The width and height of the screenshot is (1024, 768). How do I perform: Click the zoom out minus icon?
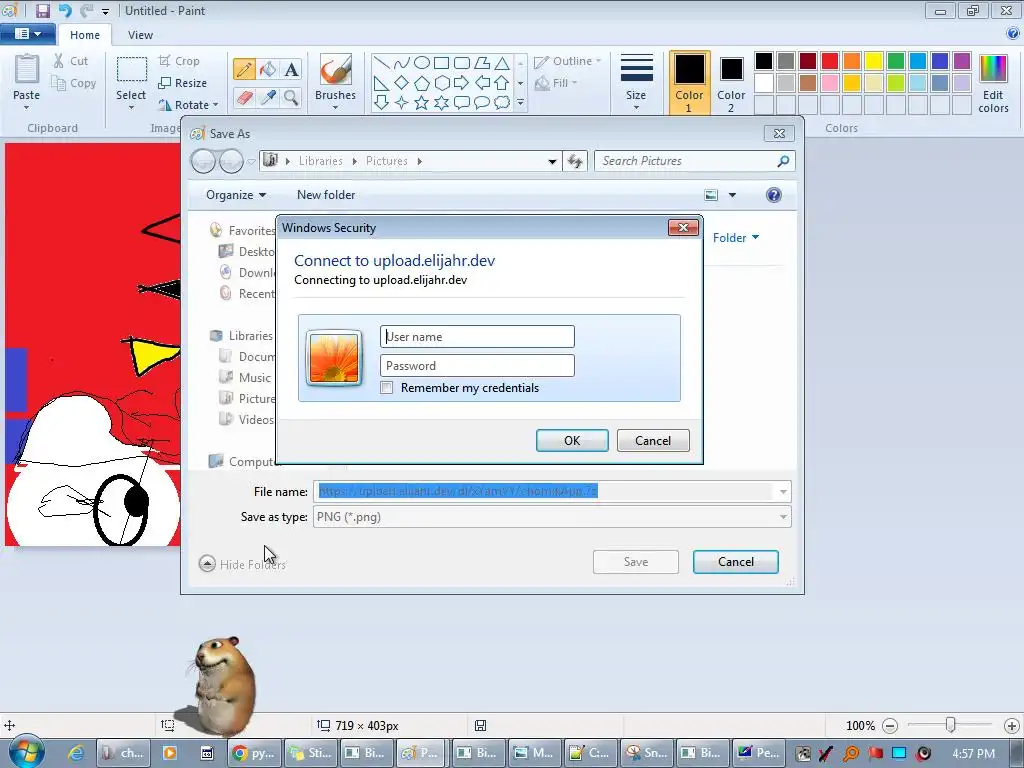pos(889,726)
